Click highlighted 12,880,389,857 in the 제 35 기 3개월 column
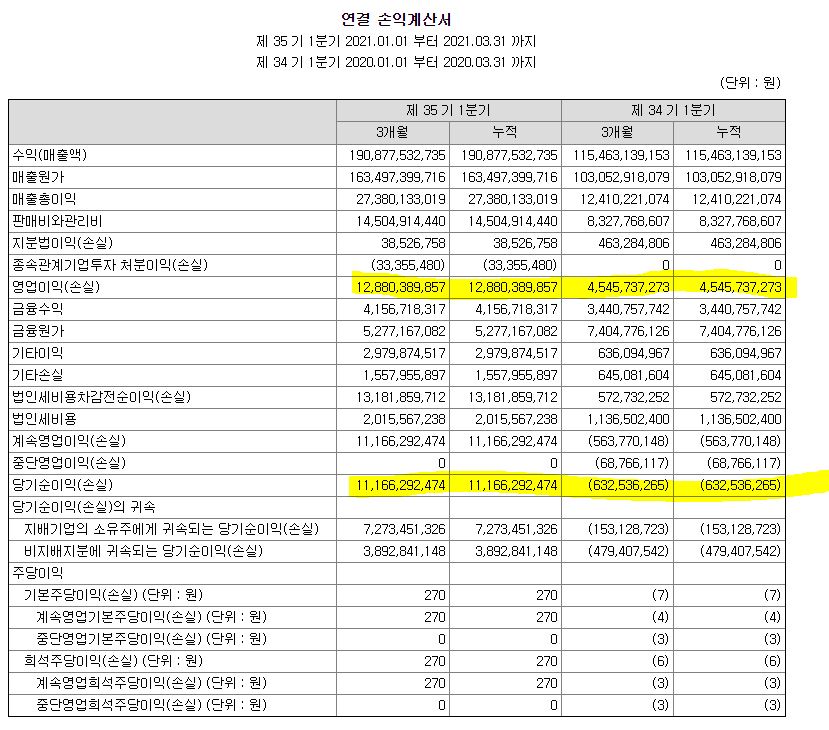829x730 pixels. (401, 288)
